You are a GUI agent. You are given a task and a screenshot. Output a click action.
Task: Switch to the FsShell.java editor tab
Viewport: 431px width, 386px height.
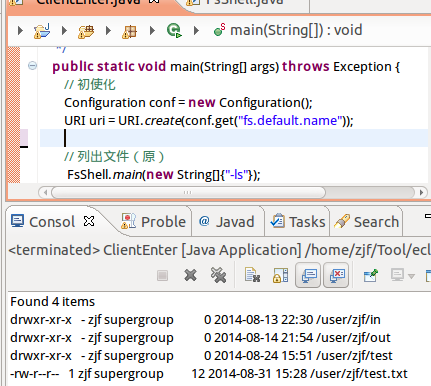pyautogui.click(x=246, y=3)
